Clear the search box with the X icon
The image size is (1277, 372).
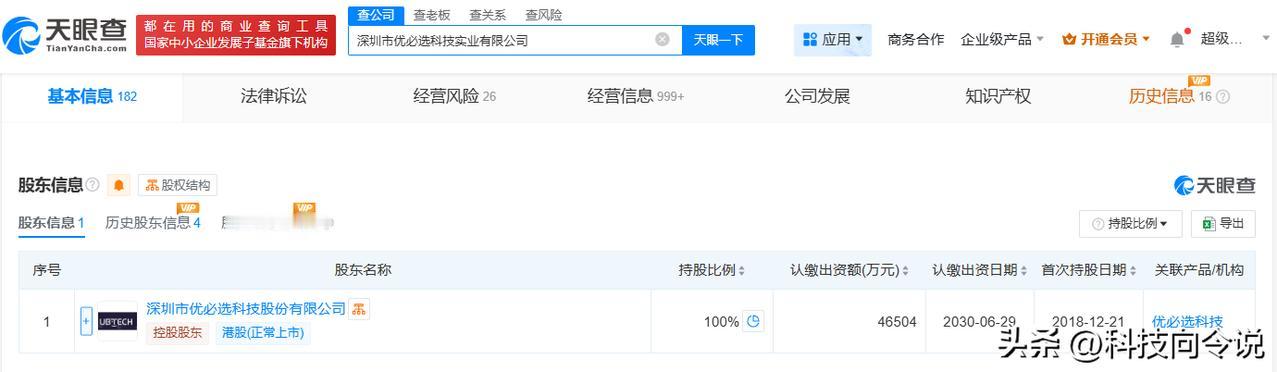click(x=662, y=40)
